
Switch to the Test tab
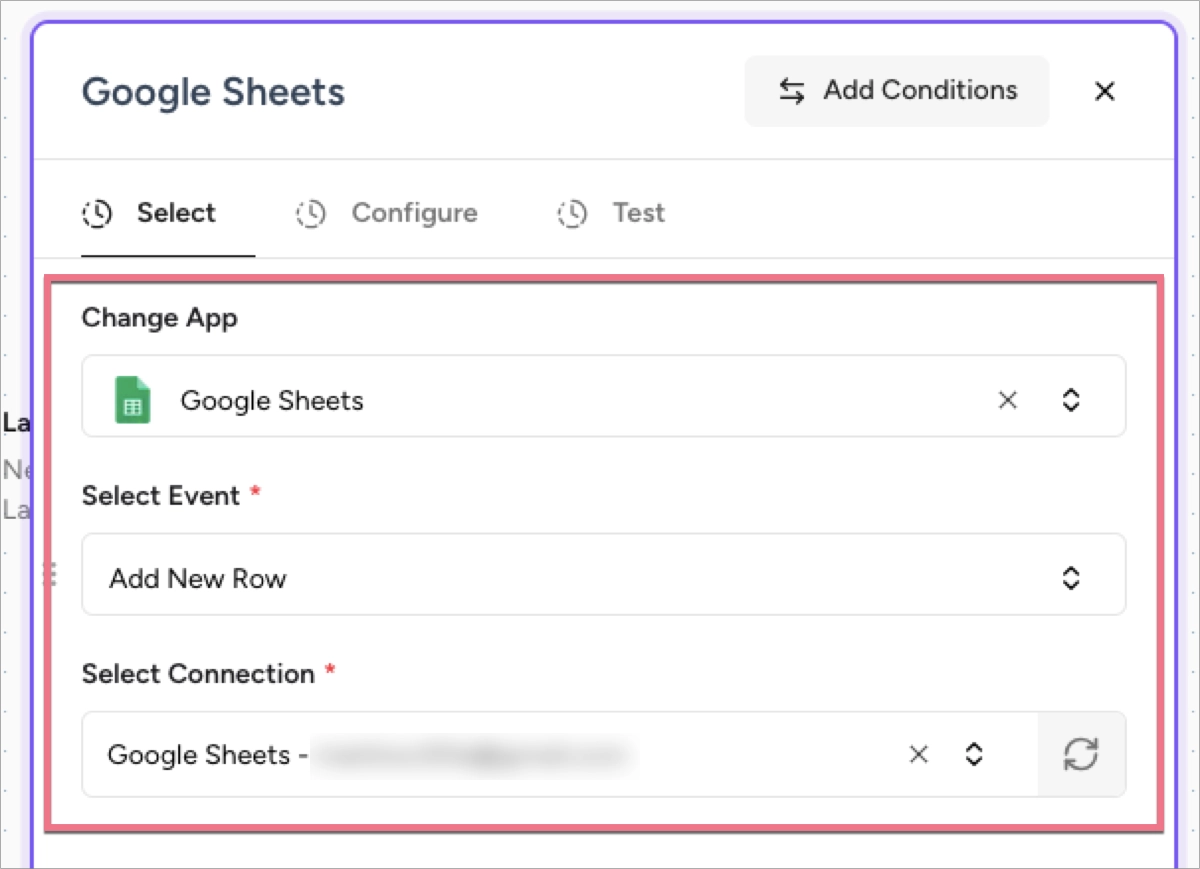(638, 213)
